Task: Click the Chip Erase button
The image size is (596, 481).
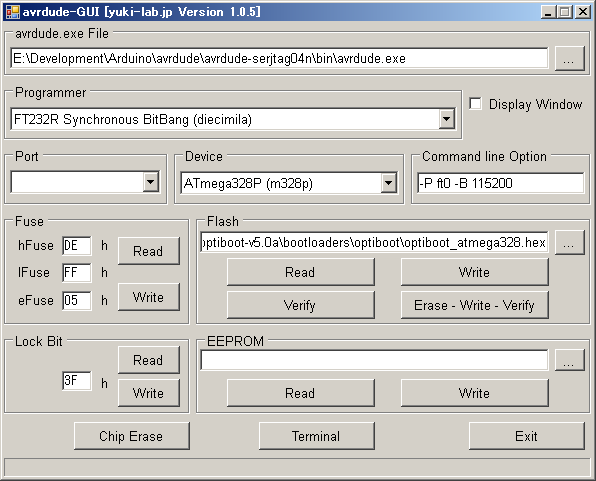Action: point(132,436)
